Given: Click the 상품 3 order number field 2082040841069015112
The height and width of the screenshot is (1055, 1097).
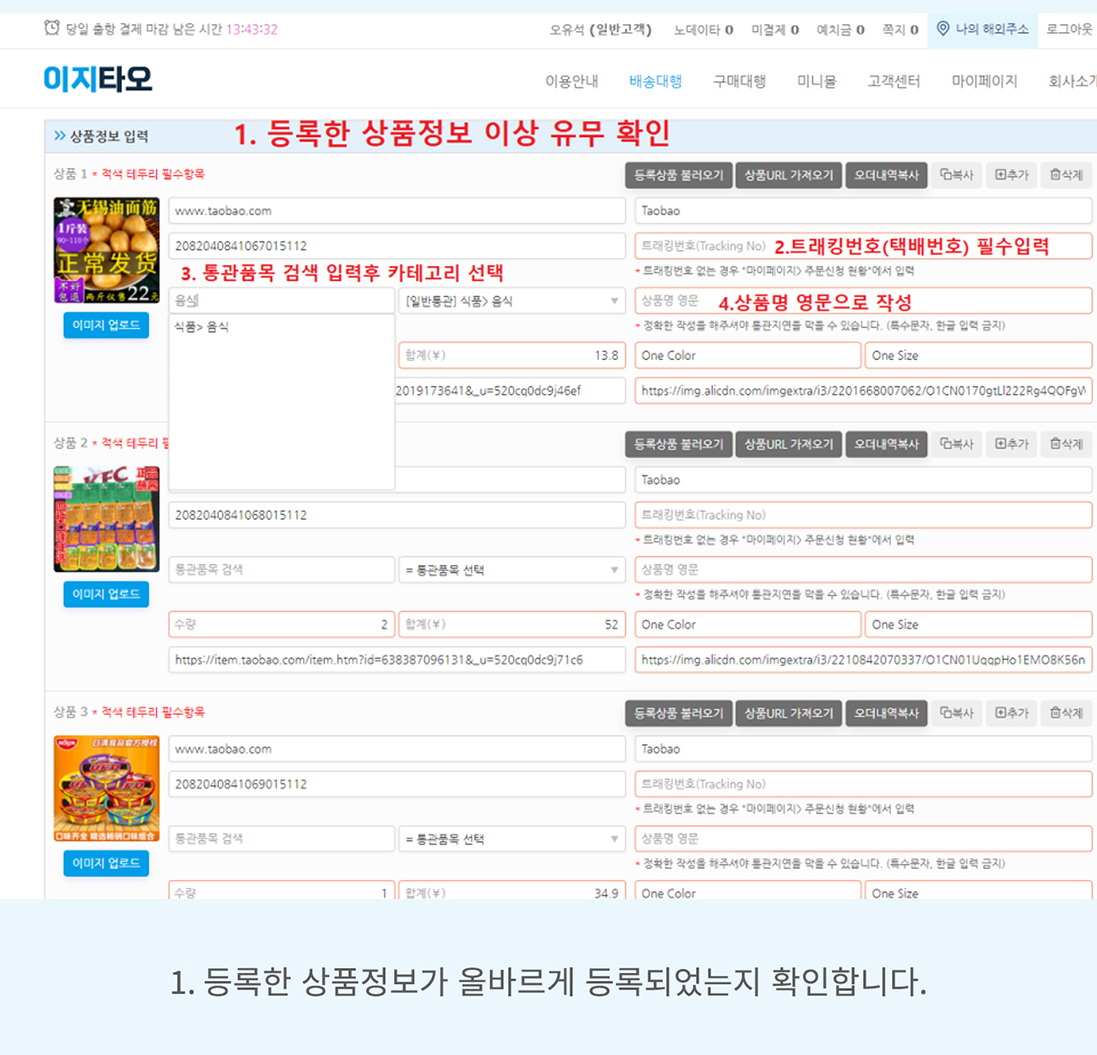Looking at the screenshot, I should (397, 784).
